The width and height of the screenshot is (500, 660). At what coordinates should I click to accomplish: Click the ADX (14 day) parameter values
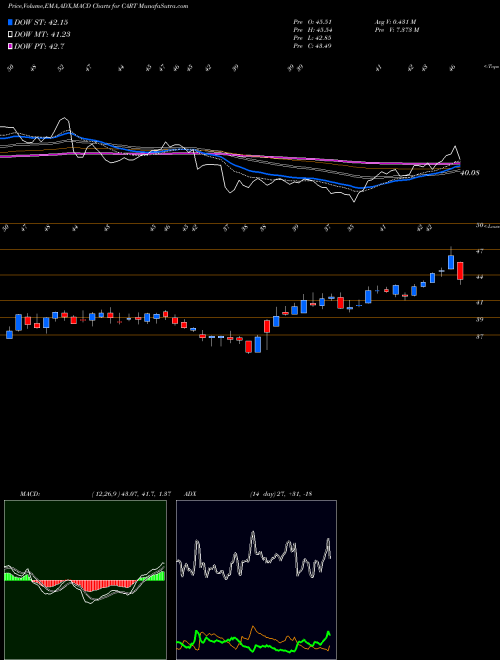(281, 494)
